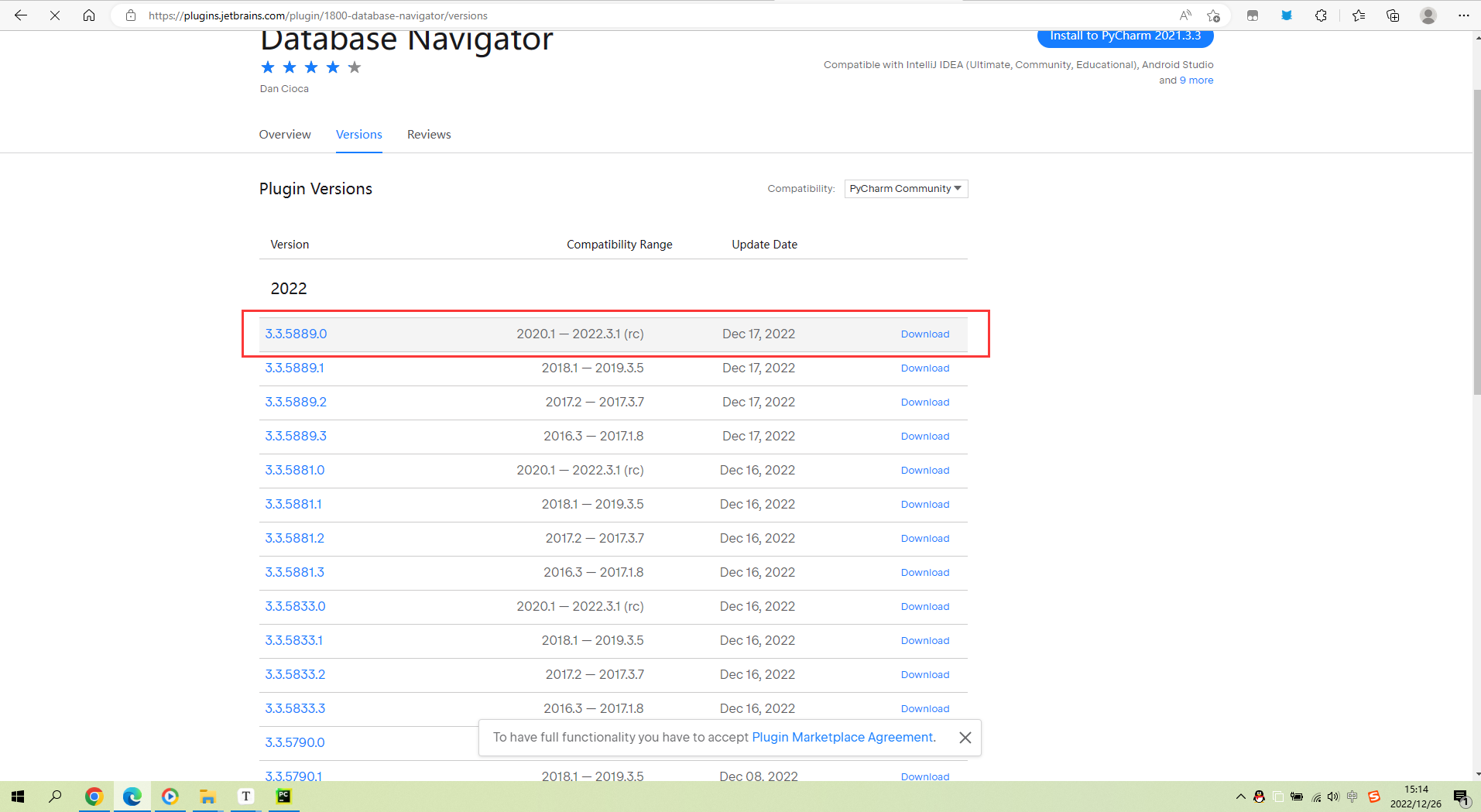Open File Explorer from the taskbar
The height and width of the screenshot is (812, 1481).
pos(207,797)
